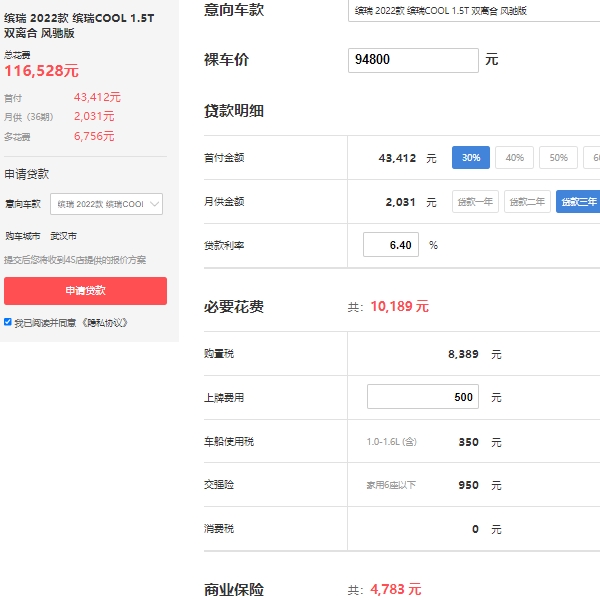Pick the 50% down payment option
The height and width of the screenshot is (600, 600).
coord(558,158)
